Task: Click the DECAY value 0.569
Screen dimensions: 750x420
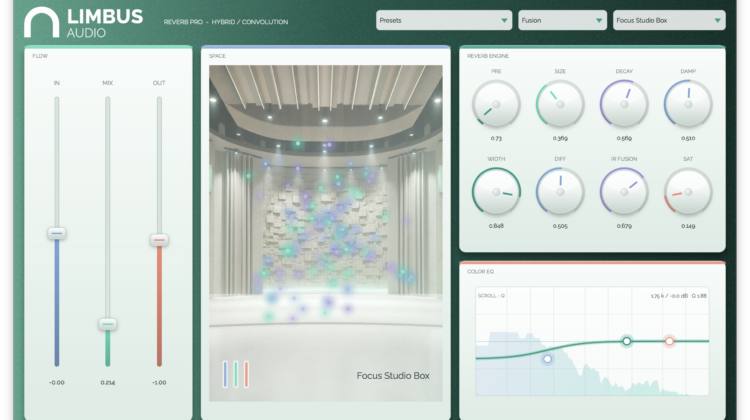Action: point(624,138)
